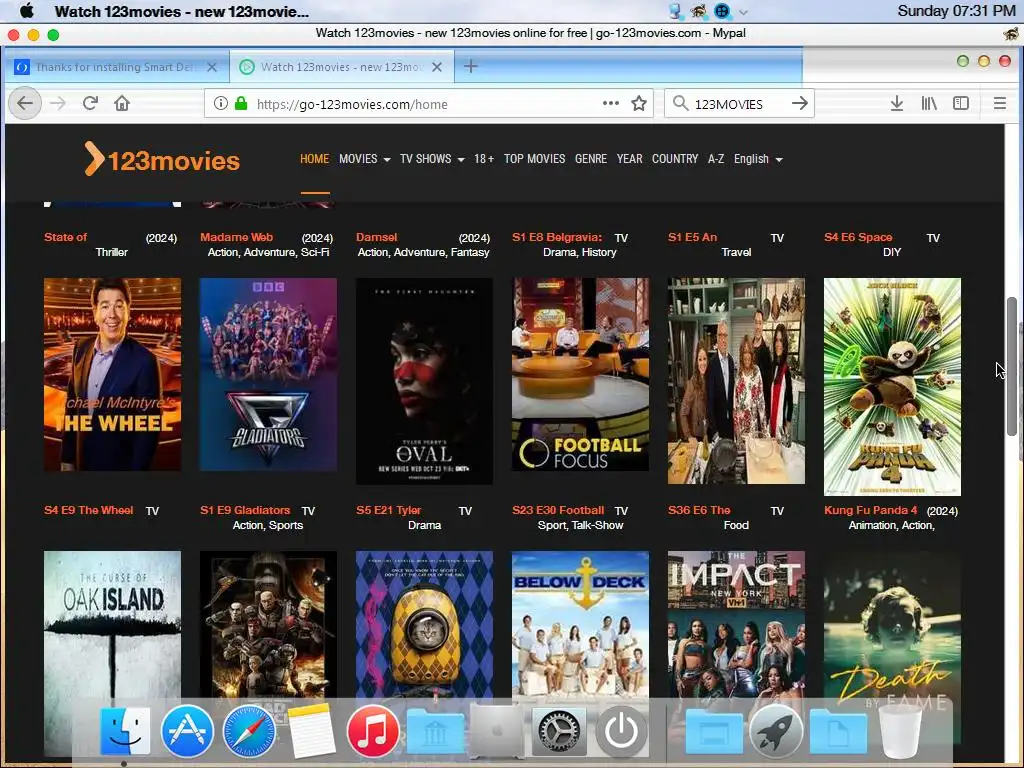
Task: Click the Kung Fu Panda 4 poster
Action: [x=892, y=387]
